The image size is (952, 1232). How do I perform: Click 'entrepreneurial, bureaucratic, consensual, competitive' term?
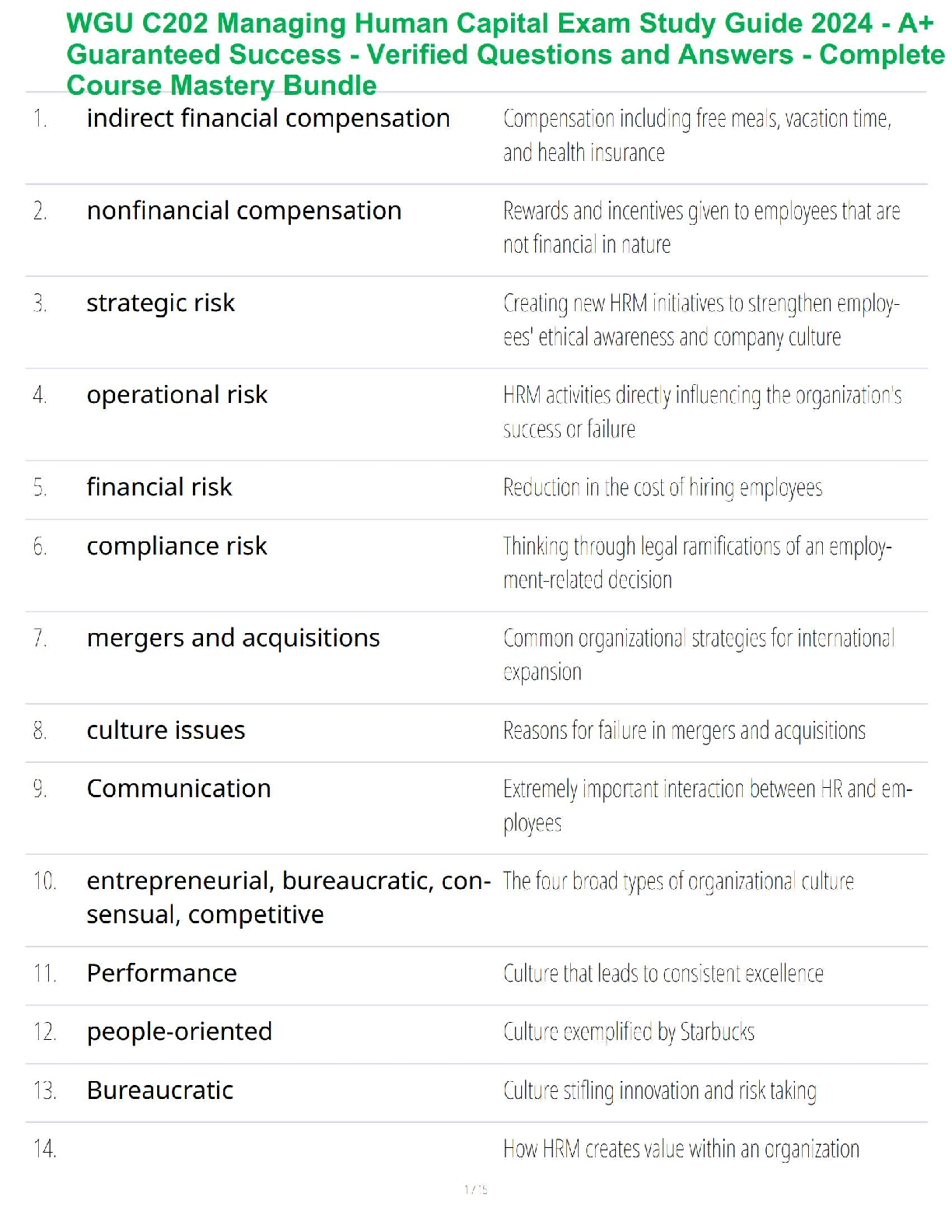point(288,898)
